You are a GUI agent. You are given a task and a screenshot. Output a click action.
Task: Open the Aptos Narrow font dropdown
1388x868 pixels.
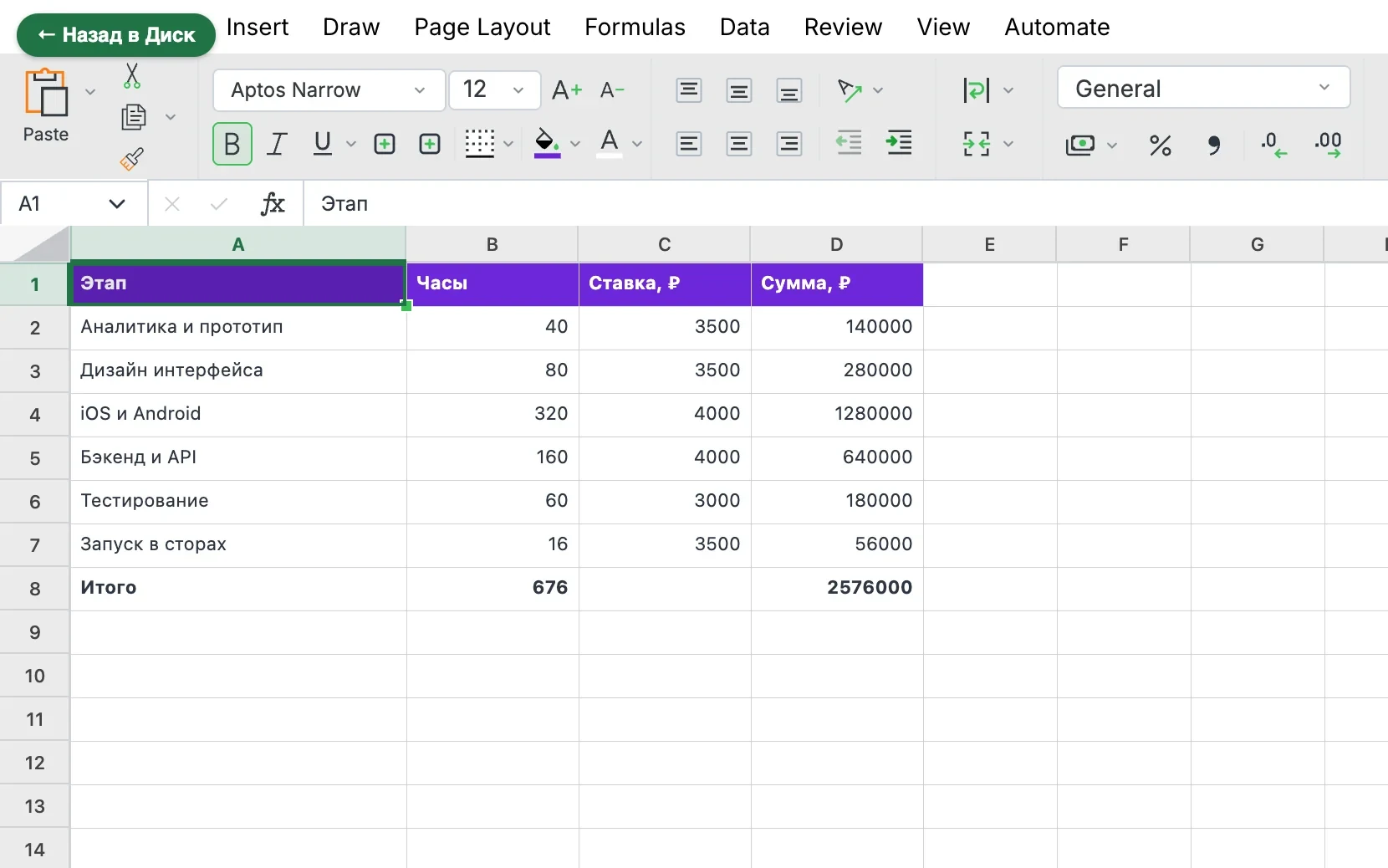coord(329,90)
